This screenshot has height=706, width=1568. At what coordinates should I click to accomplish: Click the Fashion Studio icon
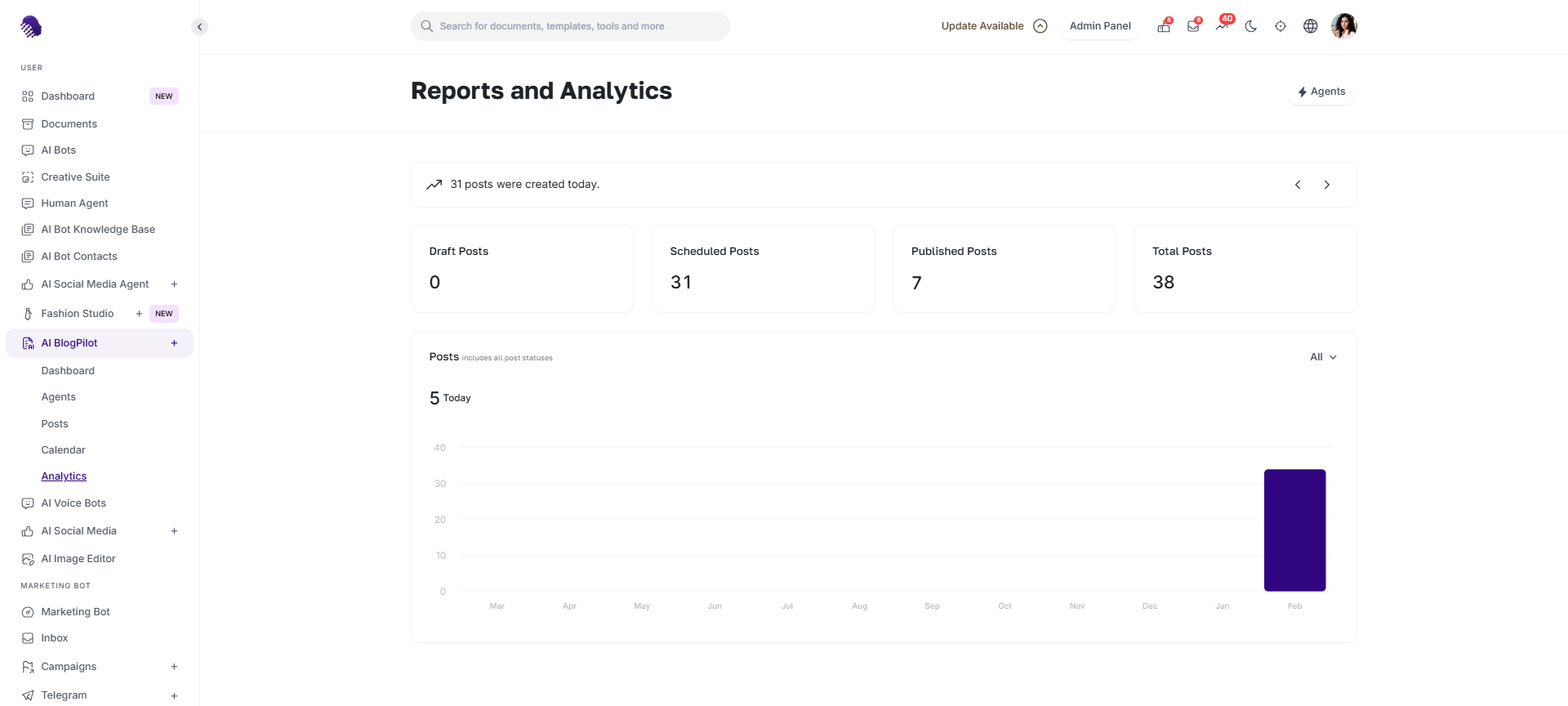pyautogui.click(x=28, y=314)
